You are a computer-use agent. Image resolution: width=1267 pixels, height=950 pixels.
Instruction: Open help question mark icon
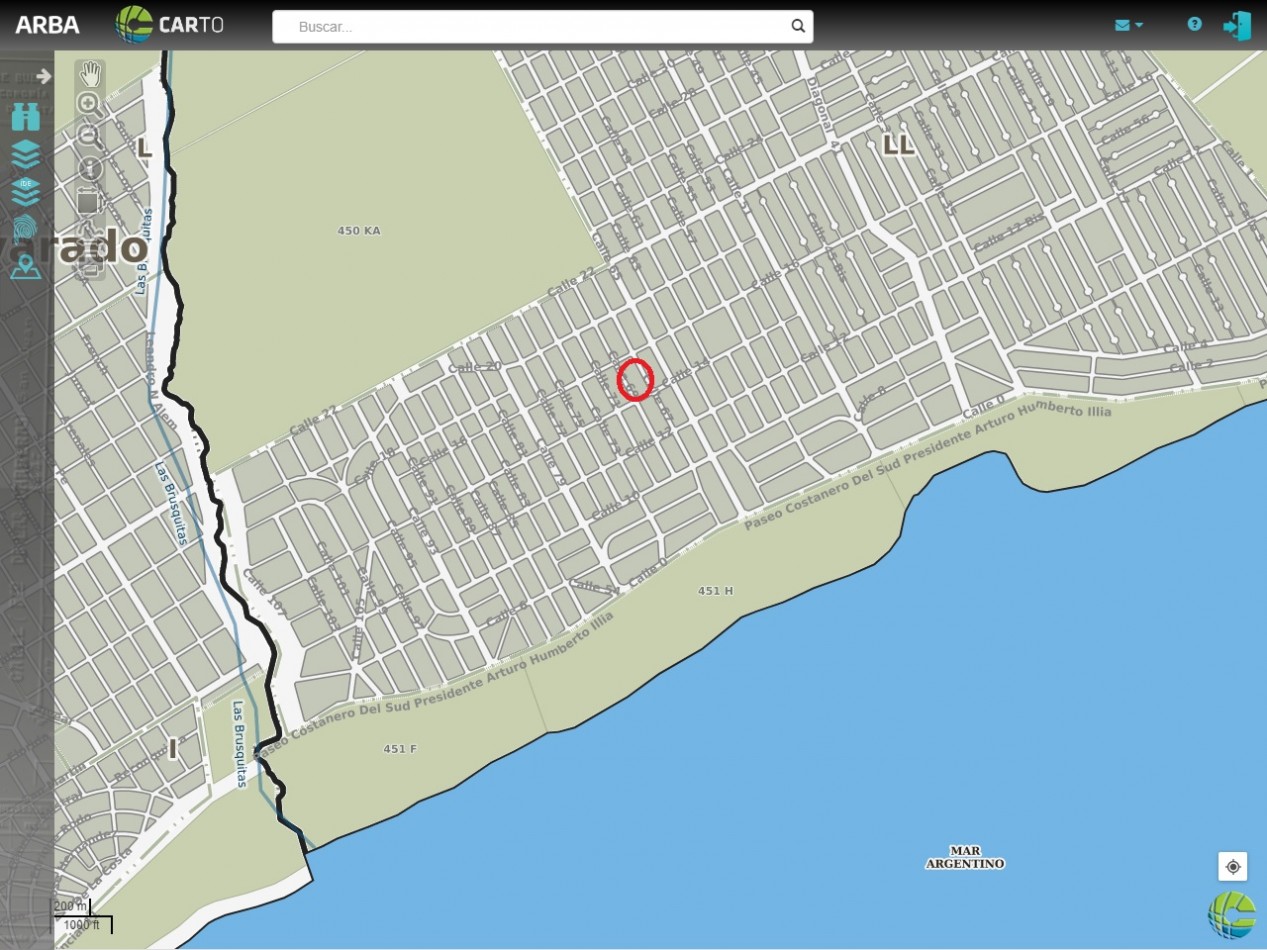[x=1194, y=24]
